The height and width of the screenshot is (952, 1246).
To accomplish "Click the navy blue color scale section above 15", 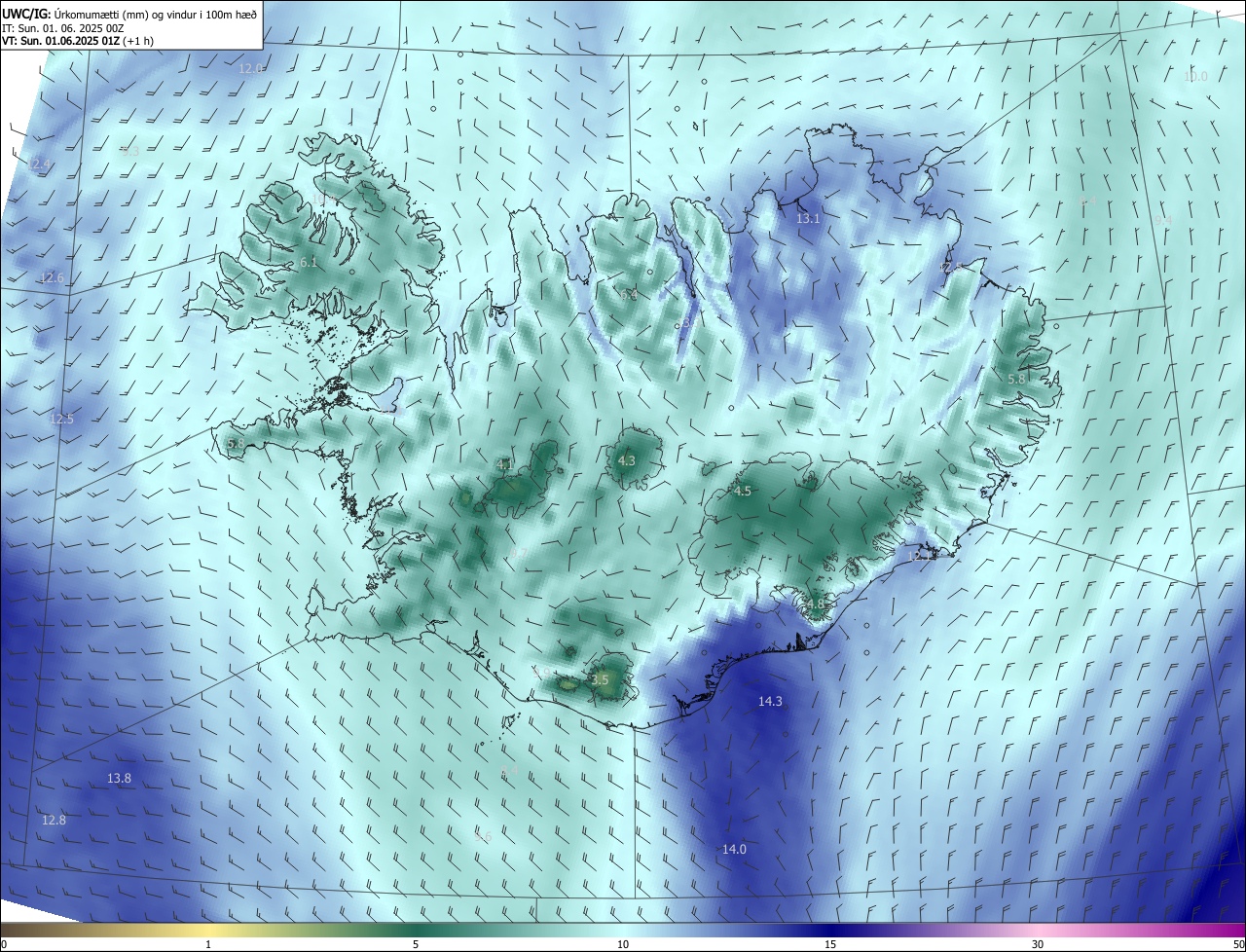I will (x=830, y=929).
